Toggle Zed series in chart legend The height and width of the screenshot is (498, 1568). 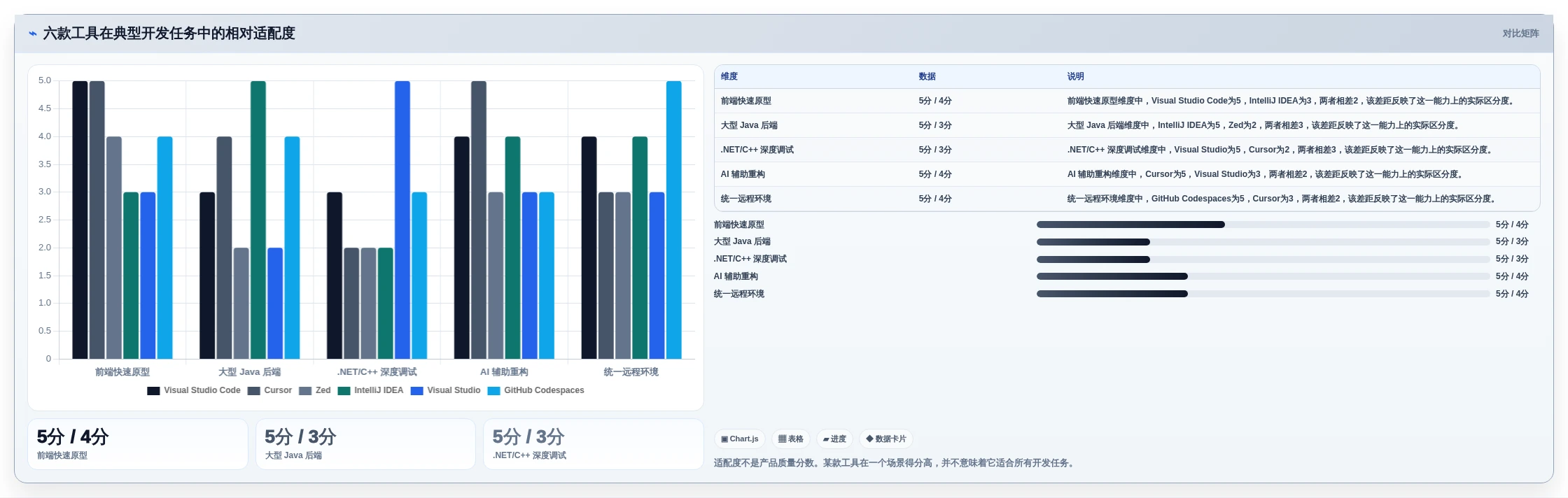[x=315, y=390]
